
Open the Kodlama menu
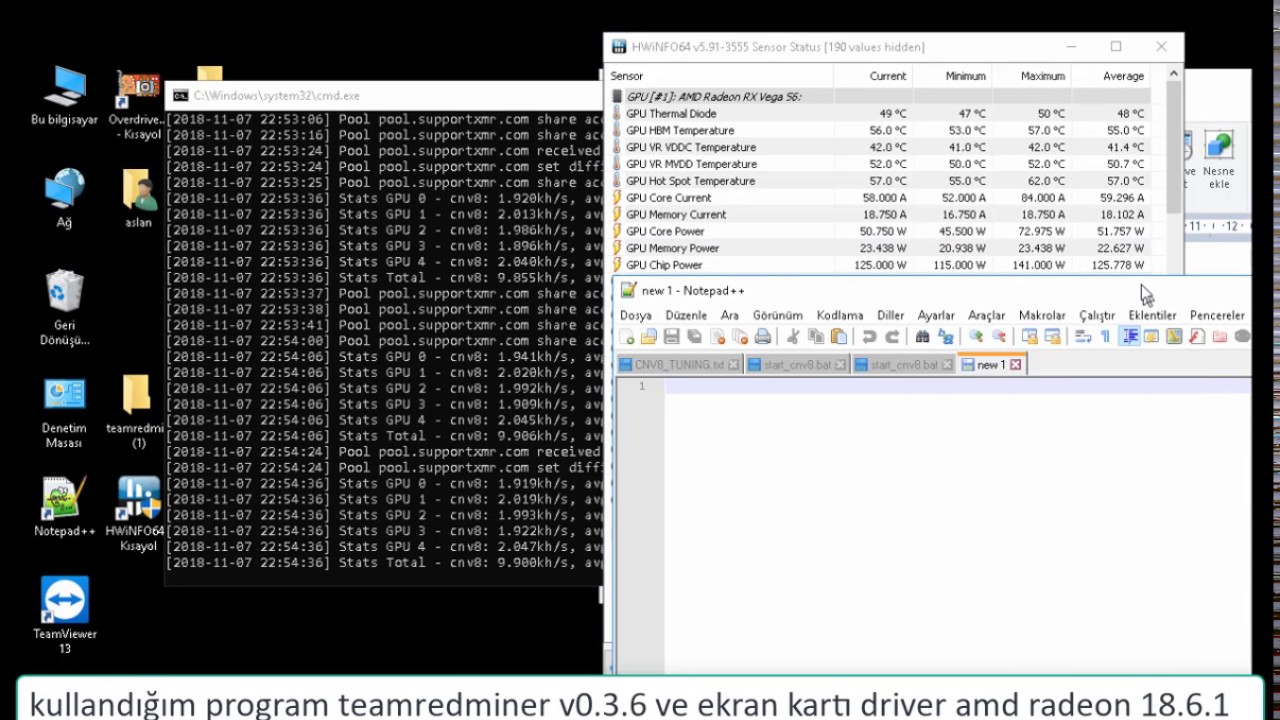(x=840, y=315)
